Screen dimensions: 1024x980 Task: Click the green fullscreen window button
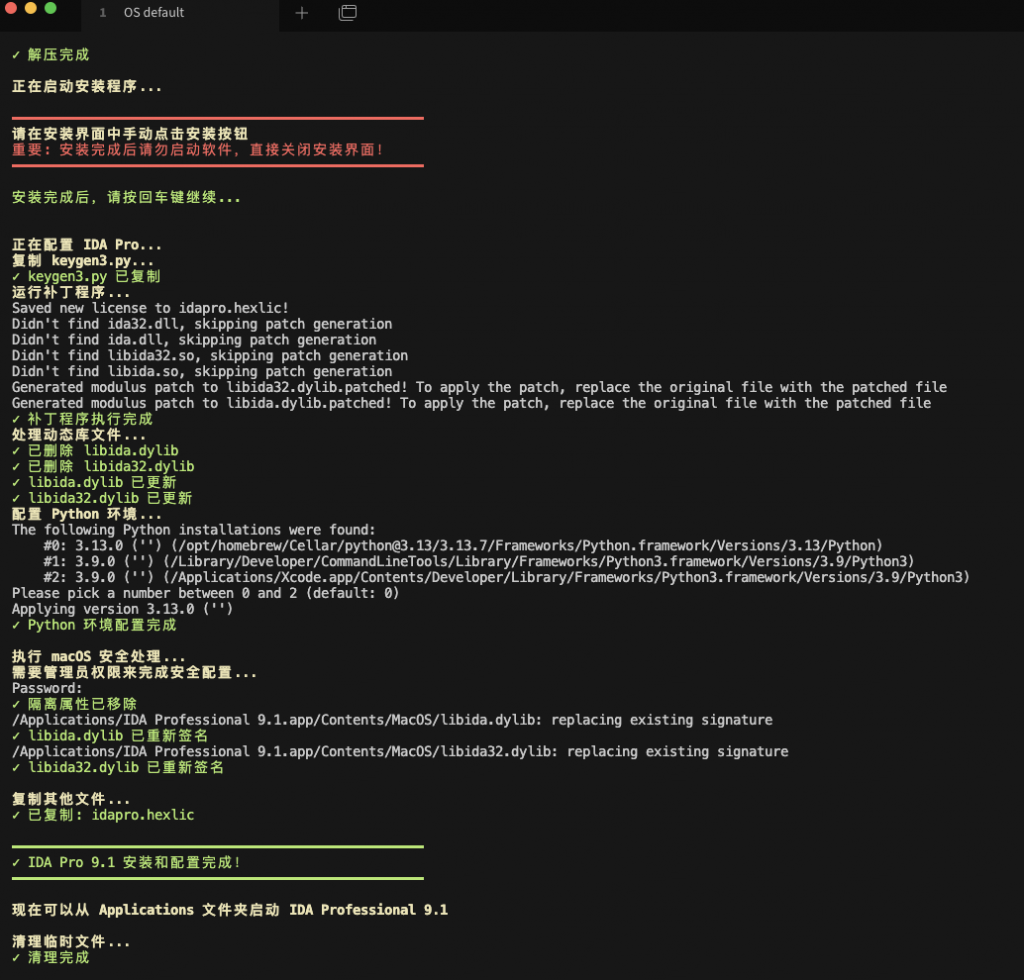(50, 8)
